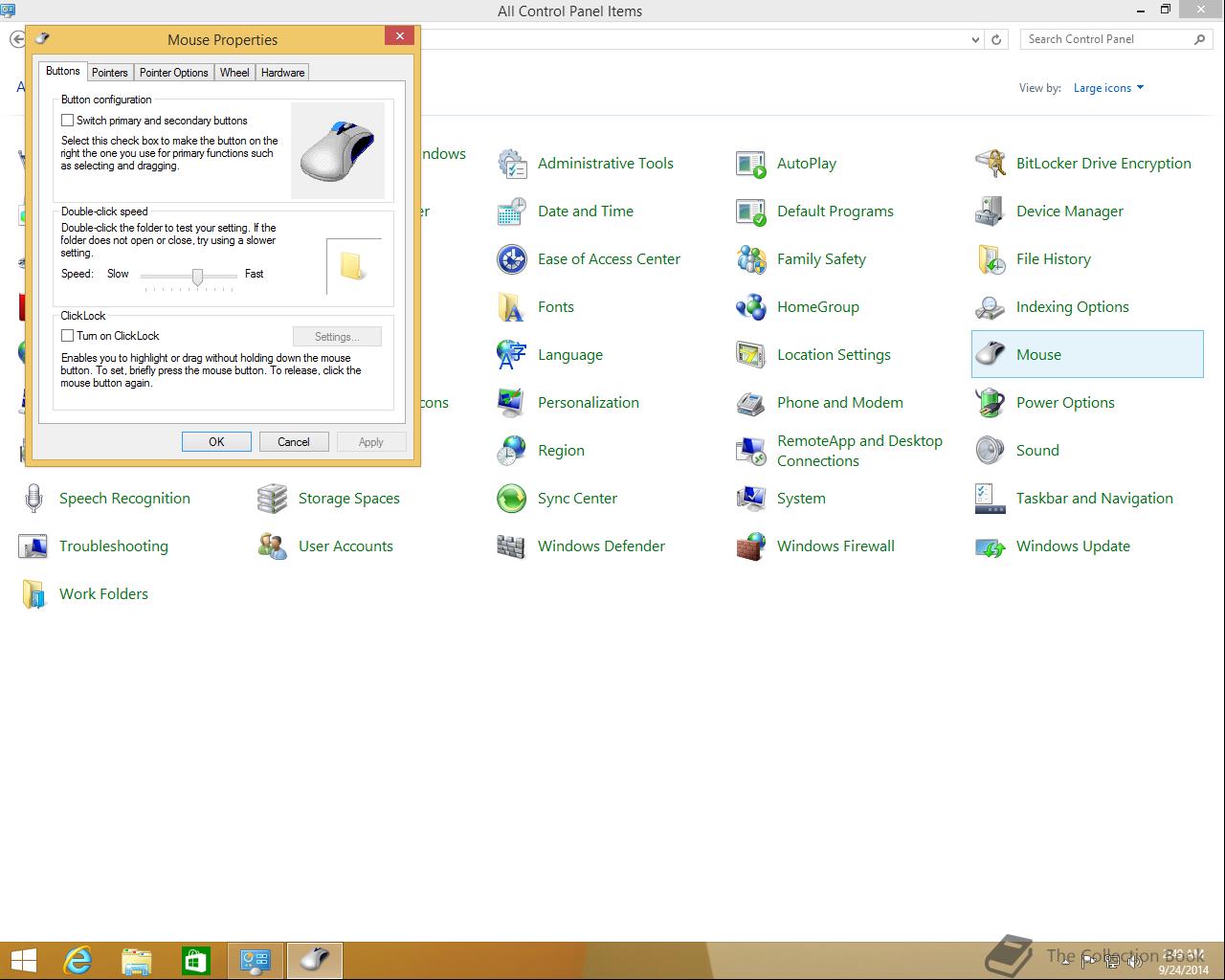Click the Windows Start button
Screen dimensions: 1225x980
(23, 960)
